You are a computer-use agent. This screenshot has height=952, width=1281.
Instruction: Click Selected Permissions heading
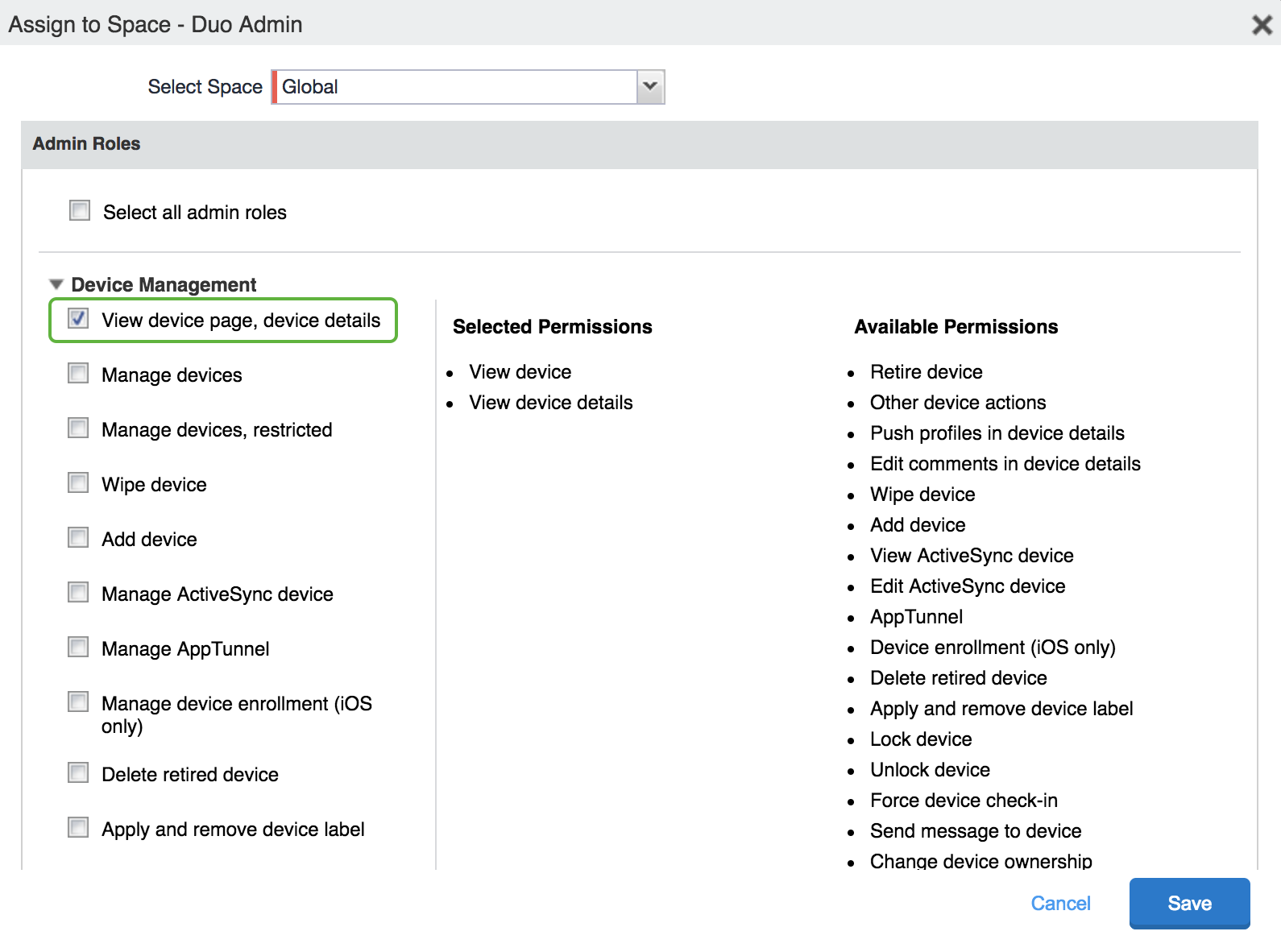pos(552,327)
